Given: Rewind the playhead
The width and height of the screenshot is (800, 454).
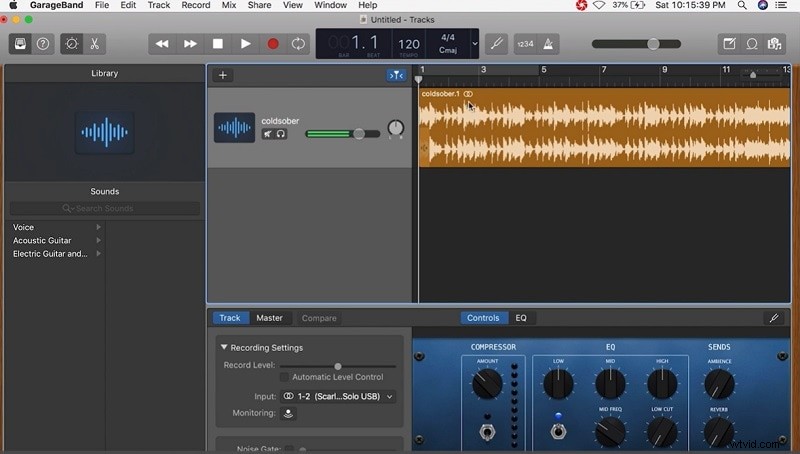Looking at the screenshot, I should click(x=162, y=44).
